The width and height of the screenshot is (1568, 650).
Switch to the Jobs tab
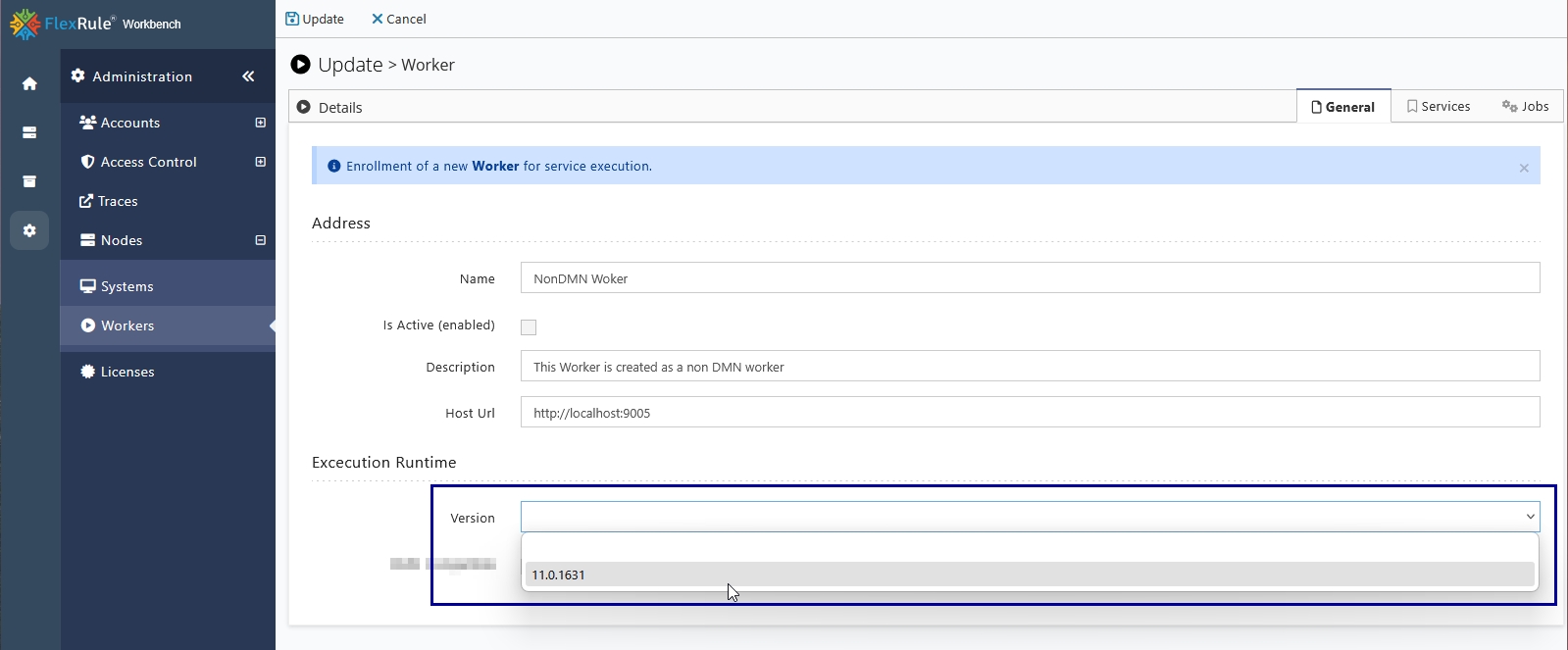point(1526,106)
